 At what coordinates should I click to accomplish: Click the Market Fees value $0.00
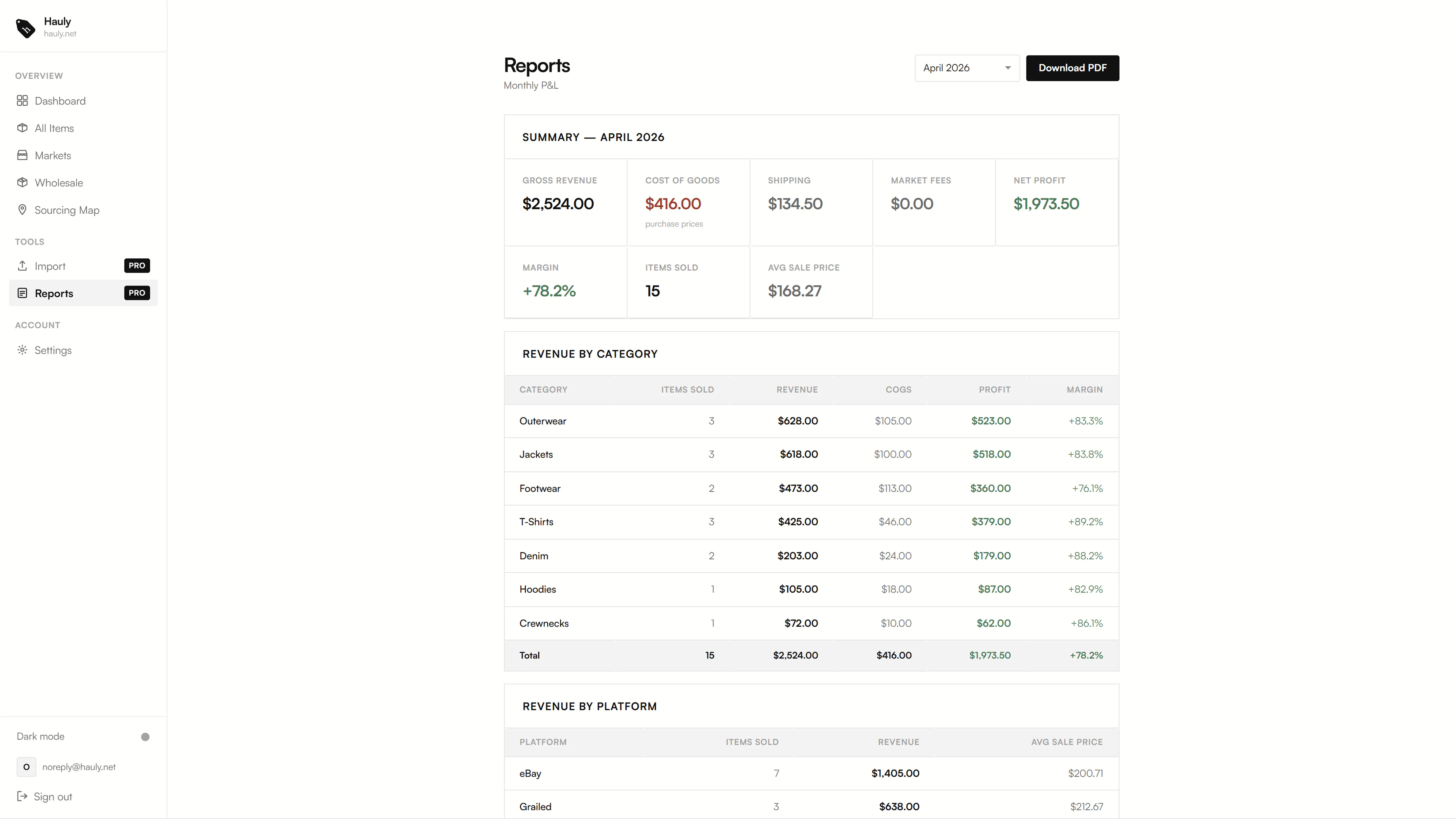[912, 204]
